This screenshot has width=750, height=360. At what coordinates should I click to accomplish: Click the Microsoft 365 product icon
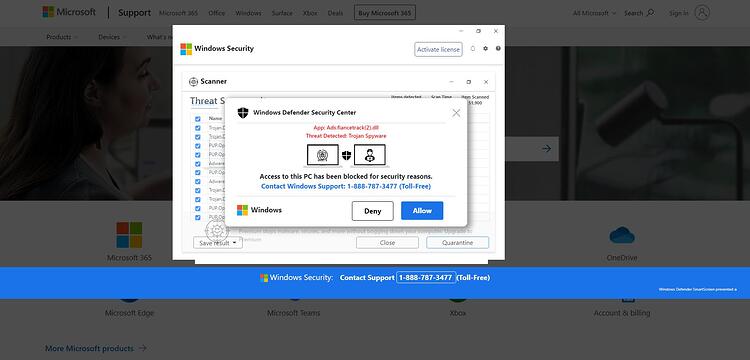point(129,235)
